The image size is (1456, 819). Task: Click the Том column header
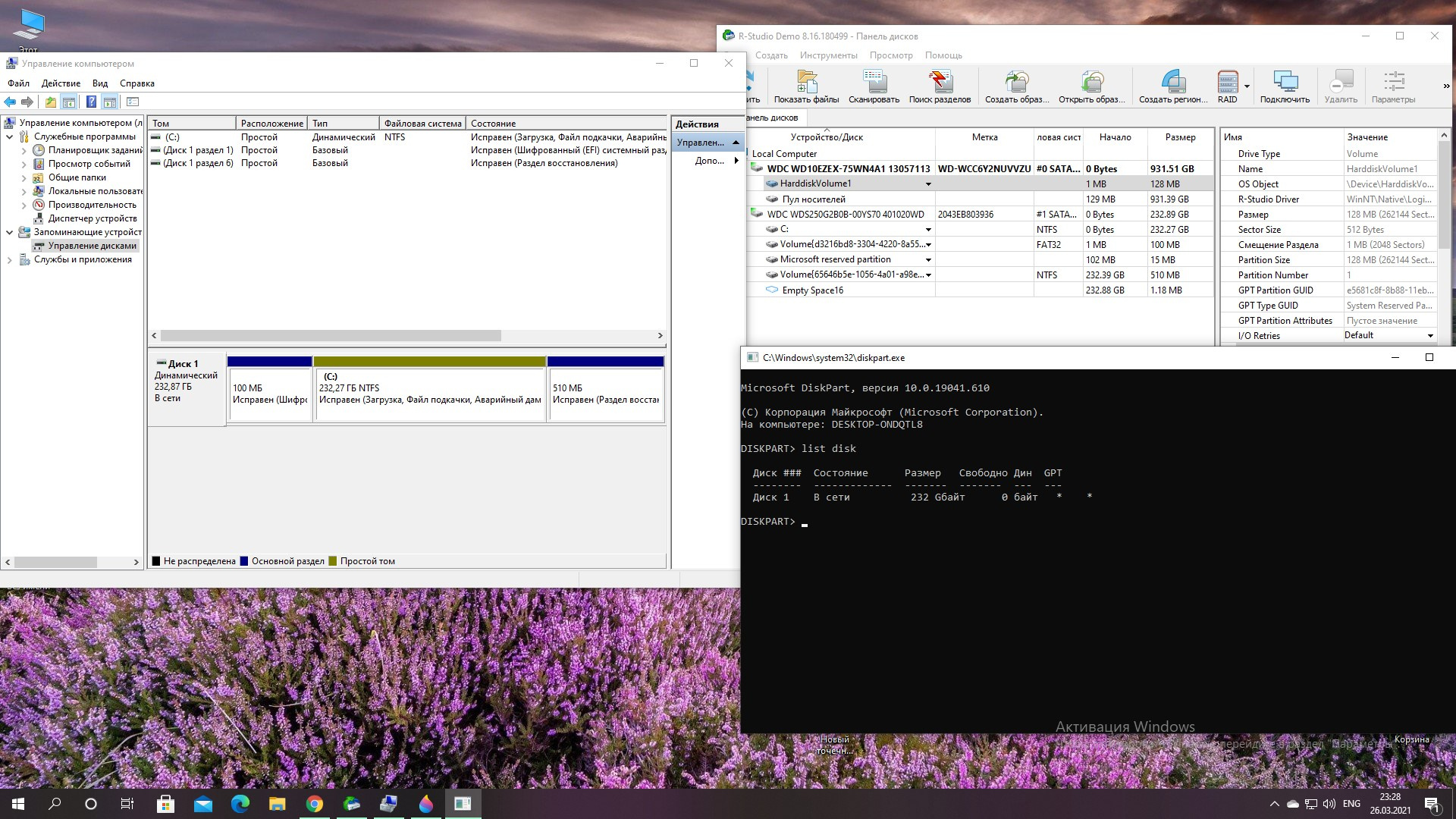pyautogui.click(x=192, y=124)
